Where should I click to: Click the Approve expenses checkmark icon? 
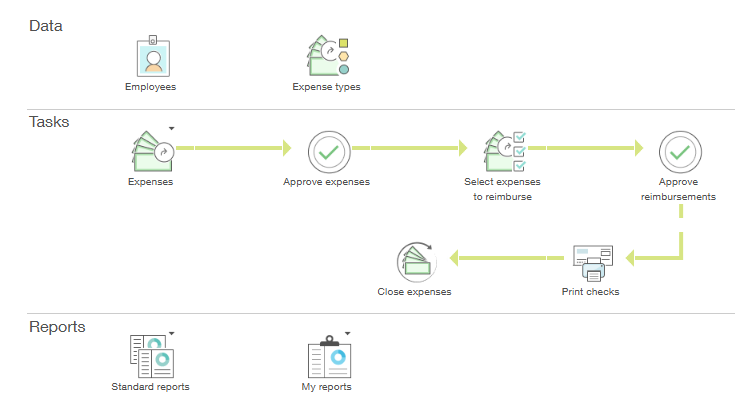coord(329,152)
